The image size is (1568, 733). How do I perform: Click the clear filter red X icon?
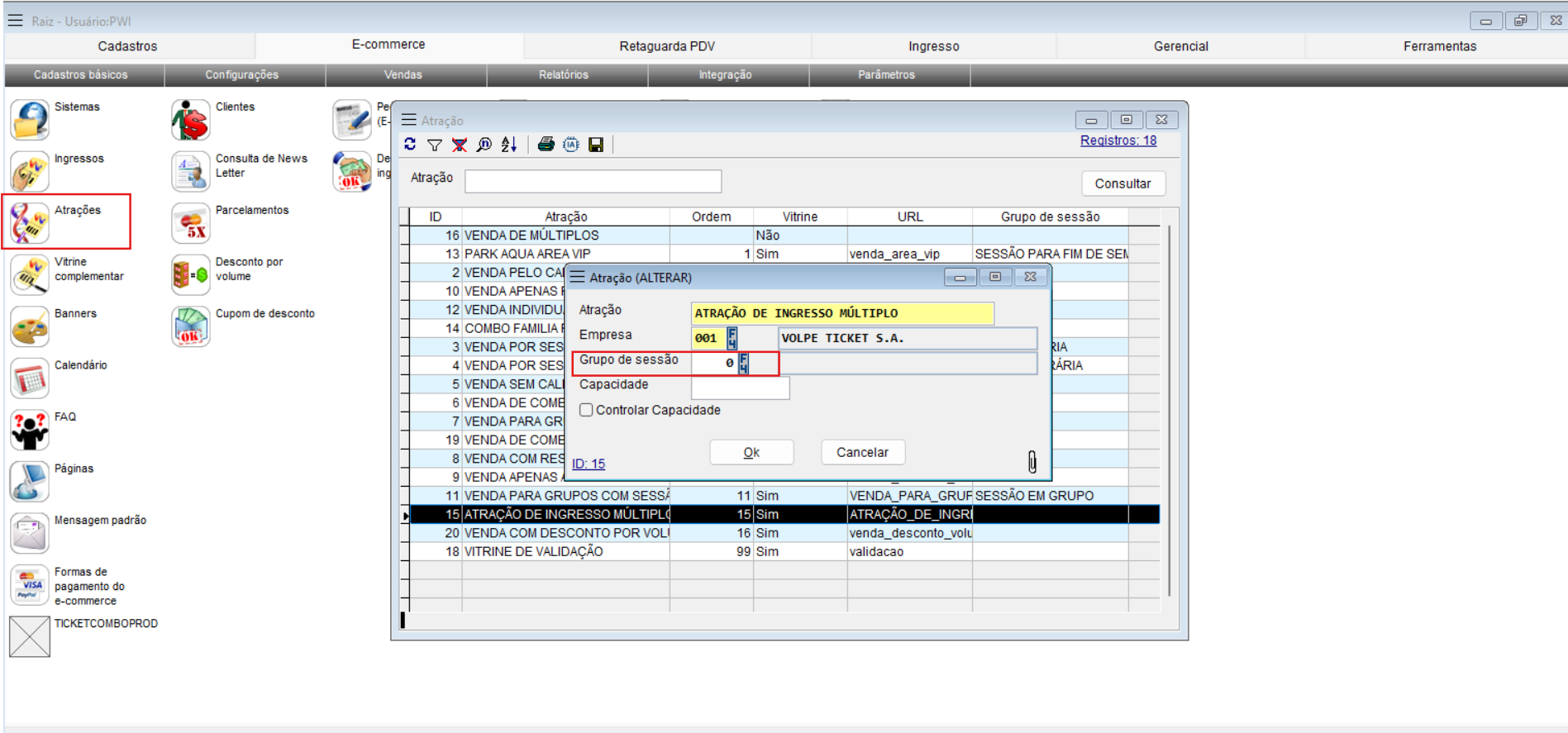point(460,145)
